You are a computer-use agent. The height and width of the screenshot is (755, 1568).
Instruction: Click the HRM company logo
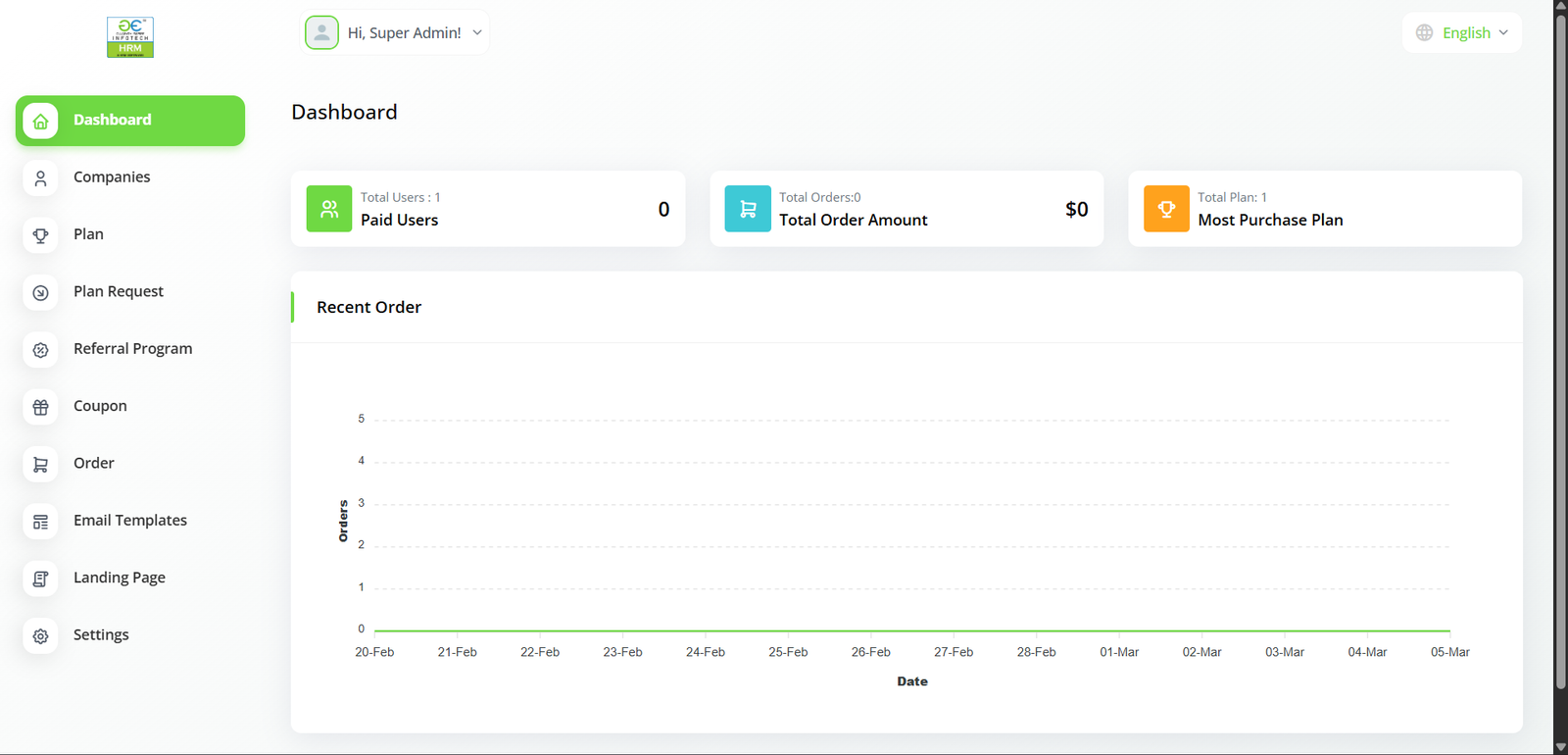pos(130,37)
